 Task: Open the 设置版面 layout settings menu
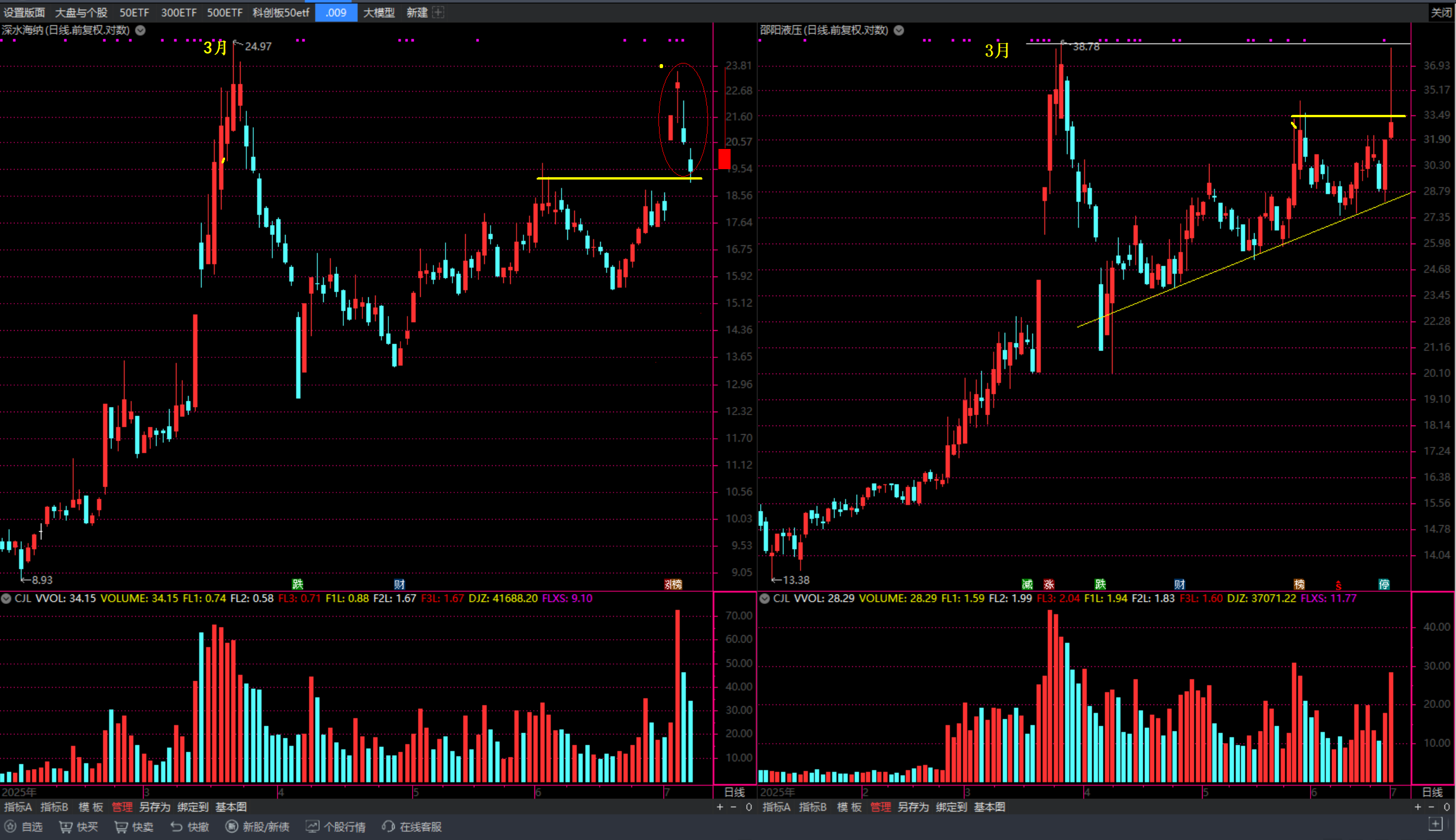pos(24,12)
